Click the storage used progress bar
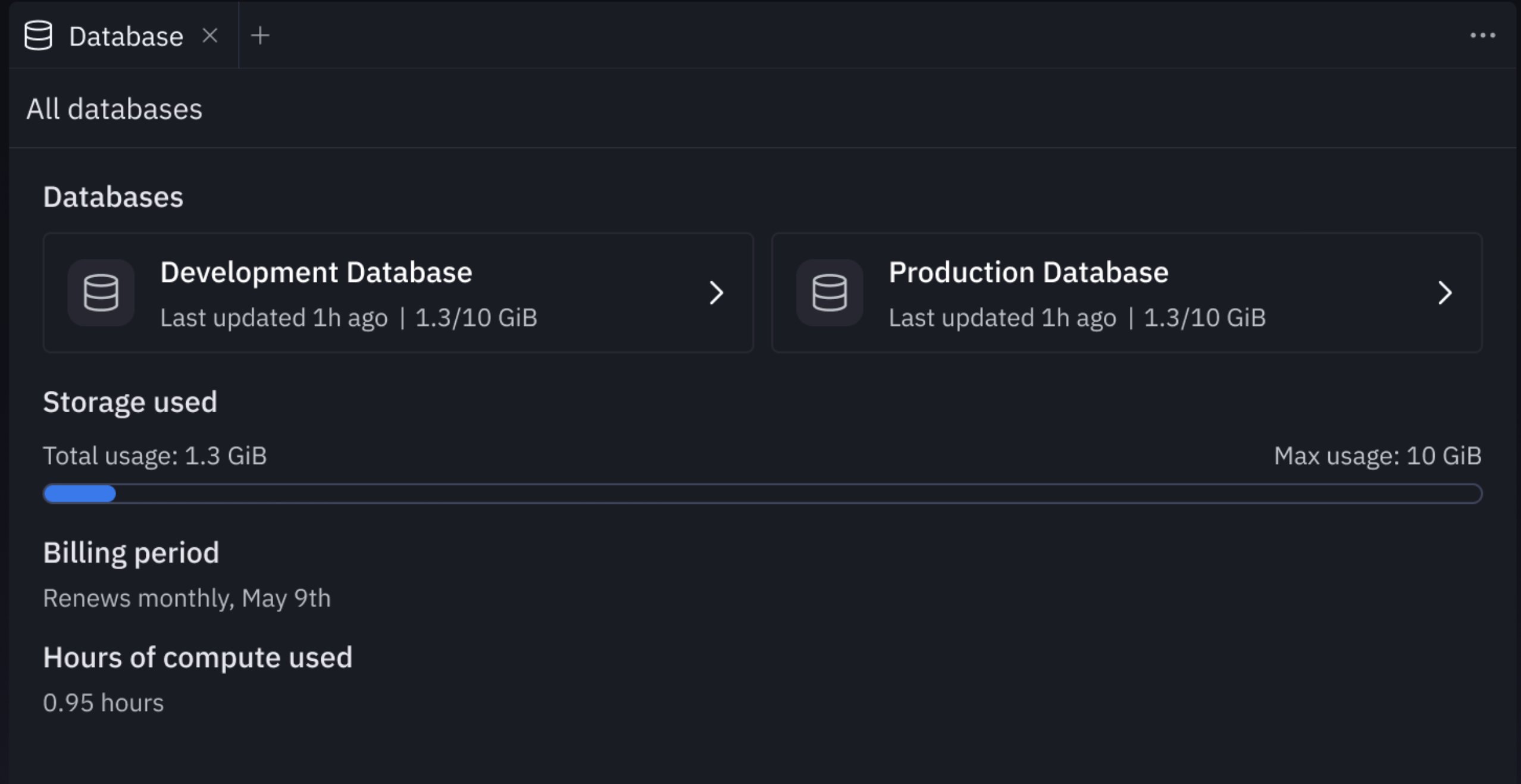The width and height of the screenshot is (1521, 784). click(762, 494)
